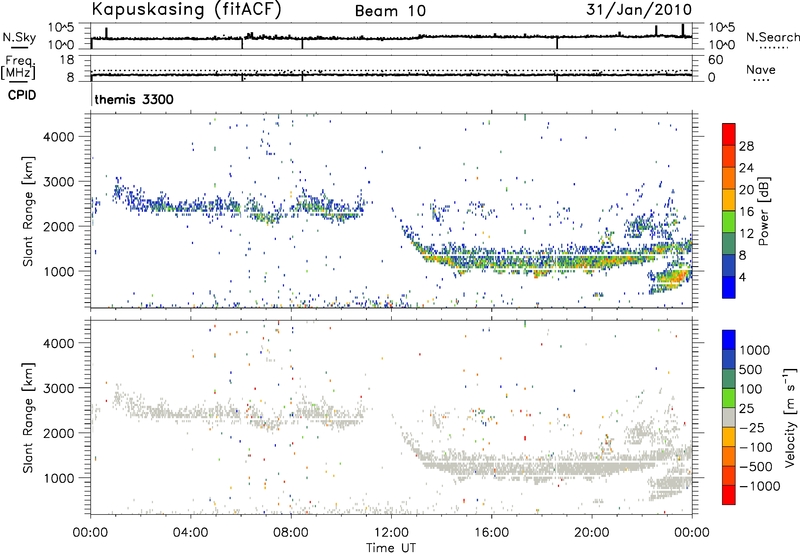Click the -100 velocity colorbar tick
This screenshot has width=800, height=554.
pyautogui.click(x=756, y=447)
